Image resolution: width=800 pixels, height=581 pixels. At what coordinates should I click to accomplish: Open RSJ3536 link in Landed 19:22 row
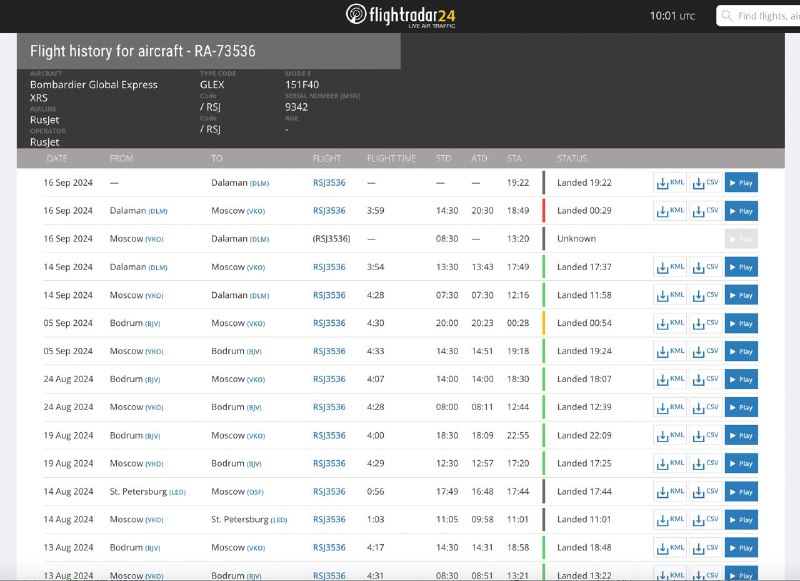pos(329,183)
